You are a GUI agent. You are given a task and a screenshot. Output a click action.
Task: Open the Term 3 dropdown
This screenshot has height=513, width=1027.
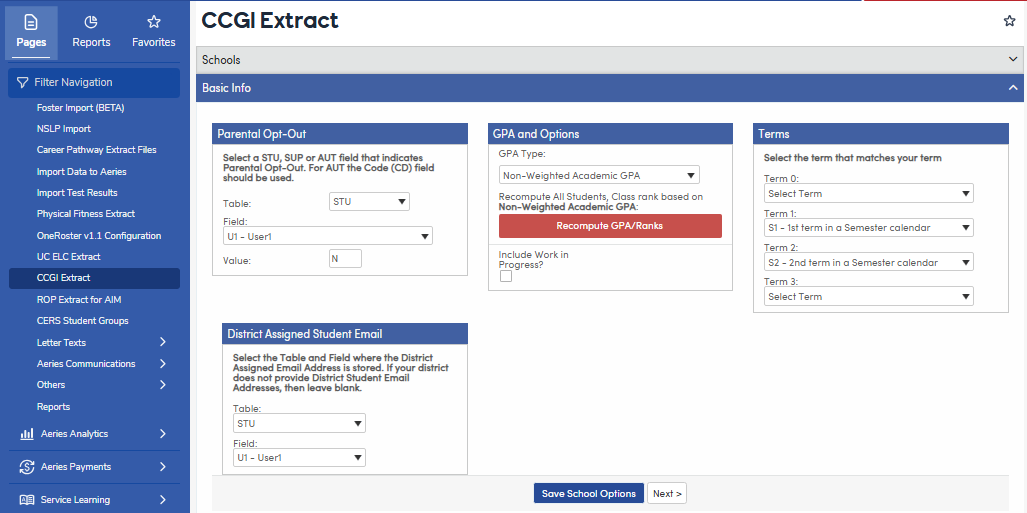(868, 296)
